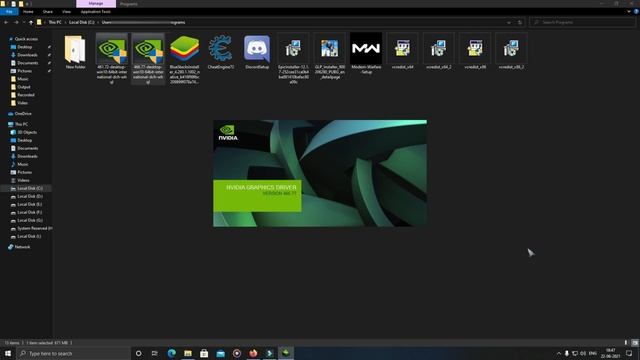Open Desktop under Quick access
The height and width of the screenshot is (360, 640).
coord(24,47)
